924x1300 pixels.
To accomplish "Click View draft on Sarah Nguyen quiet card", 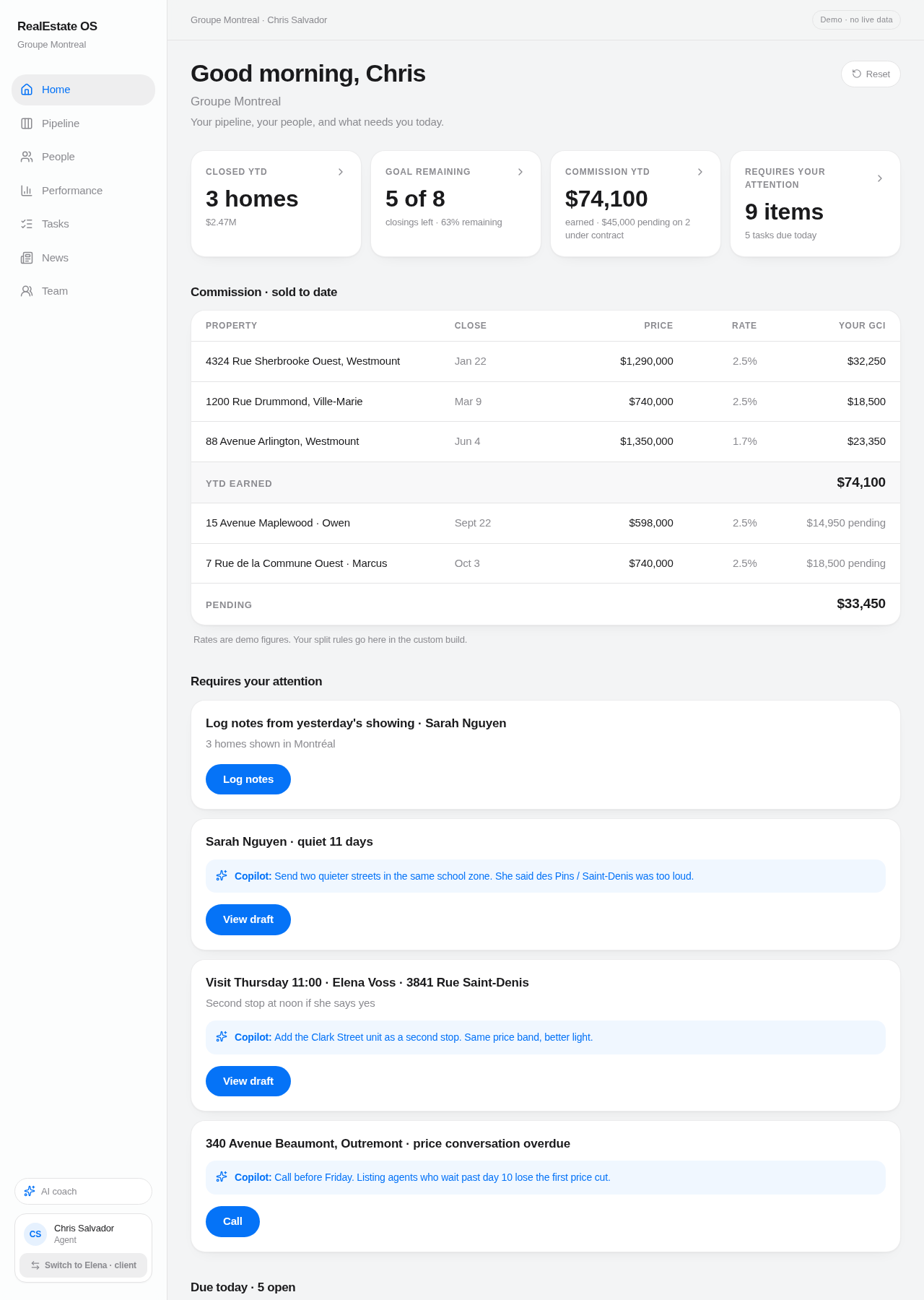I will point(248,919).
